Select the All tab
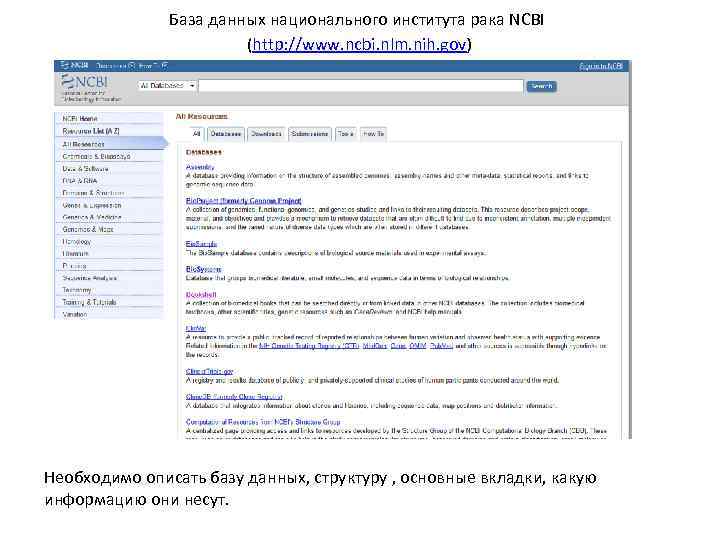The height and width of the screenshot is (540, 720). [197, 134]
